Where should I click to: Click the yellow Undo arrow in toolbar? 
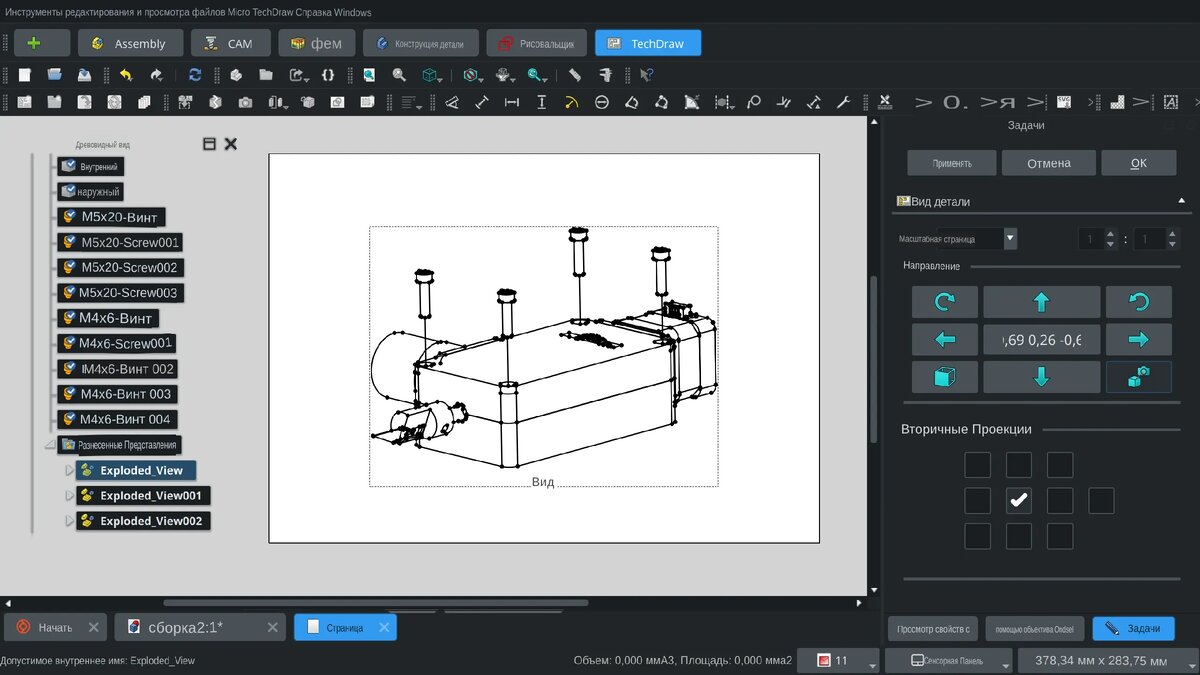126,75
